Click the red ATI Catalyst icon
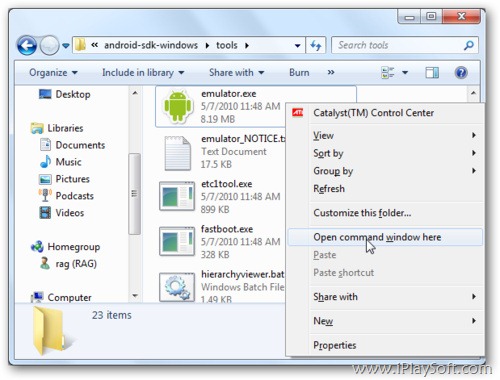 point(298,113)
